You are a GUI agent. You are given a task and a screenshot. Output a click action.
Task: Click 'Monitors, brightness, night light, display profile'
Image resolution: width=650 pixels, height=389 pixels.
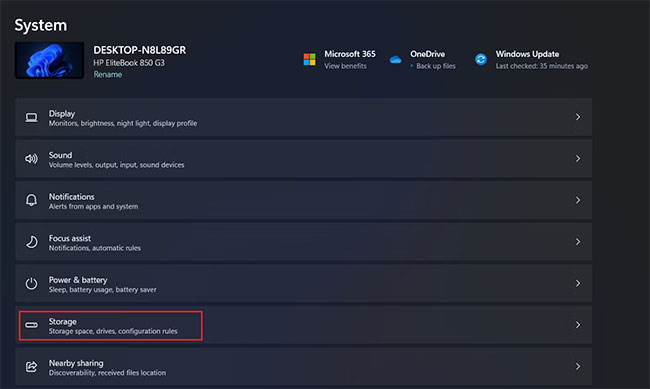pos(123,123)
